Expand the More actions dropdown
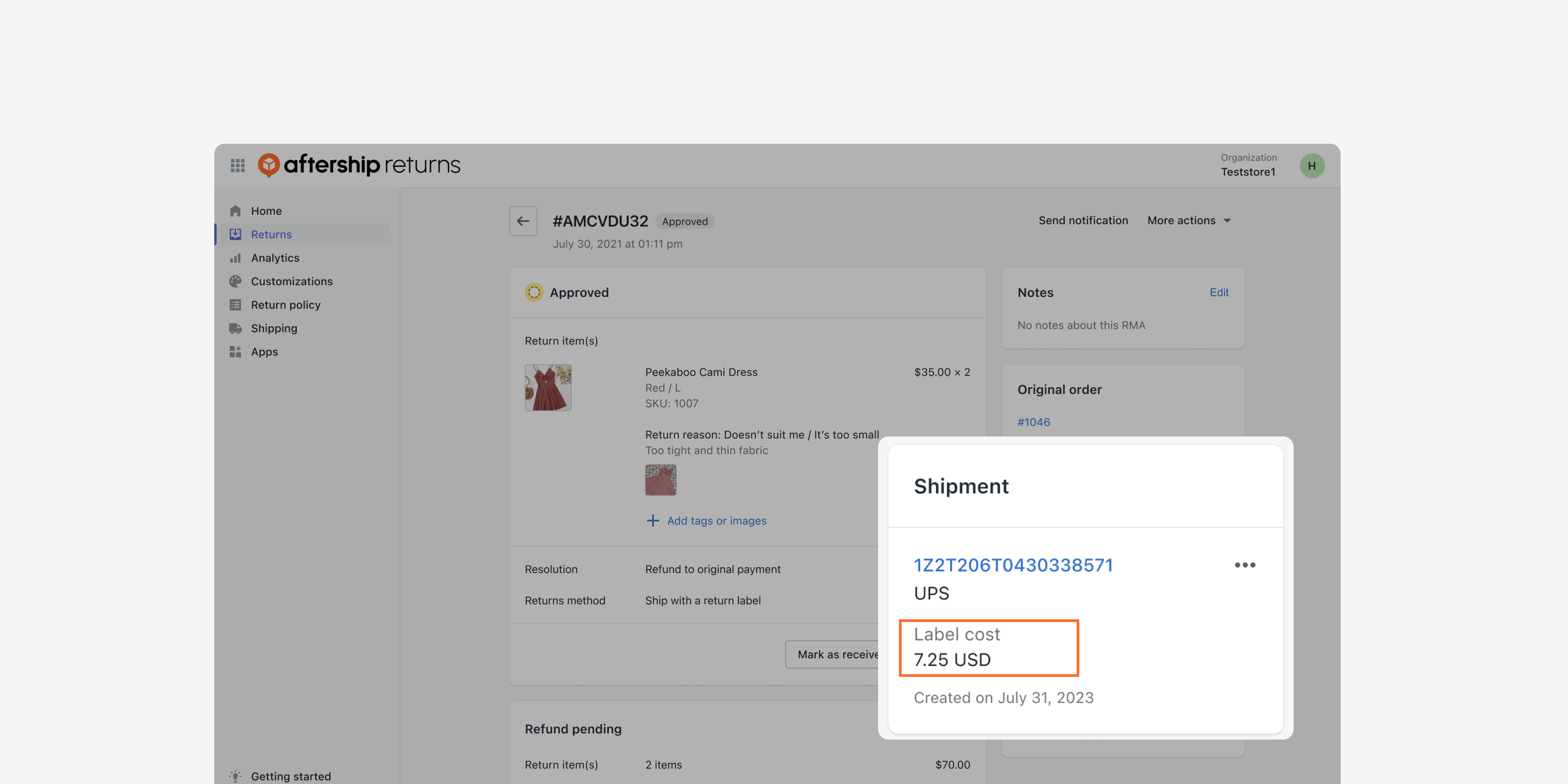The image size is (1568, 784). coord(1189,221)
